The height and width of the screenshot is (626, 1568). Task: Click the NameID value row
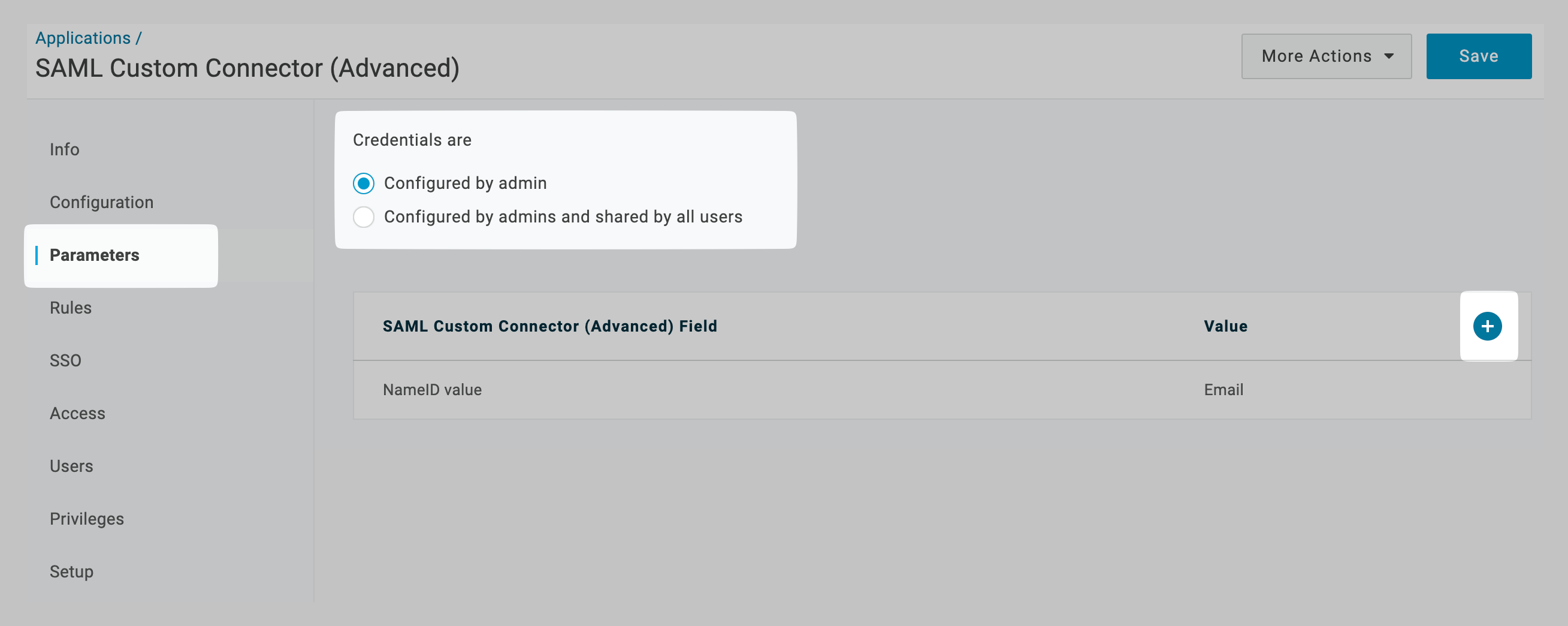431,390
